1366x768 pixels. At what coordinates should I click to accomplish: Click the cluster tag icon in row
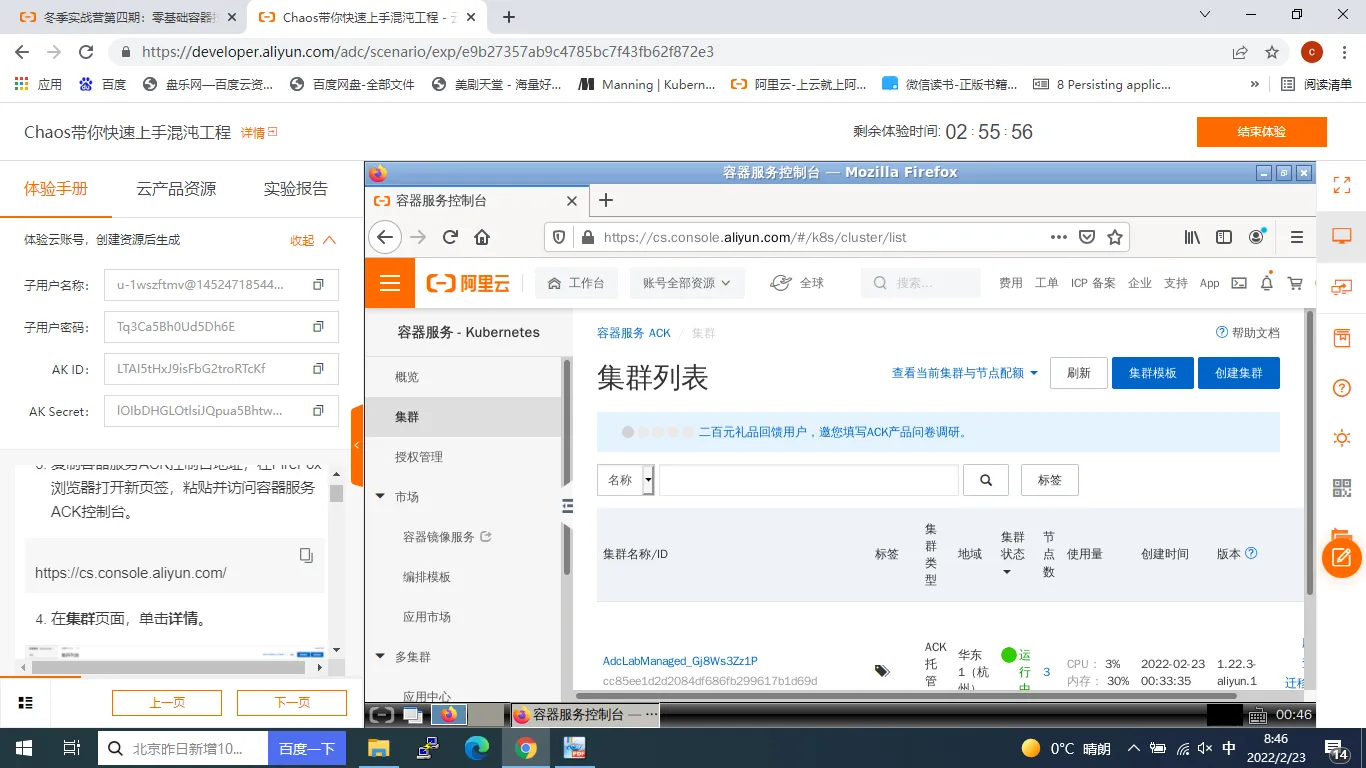click(882, 671)
